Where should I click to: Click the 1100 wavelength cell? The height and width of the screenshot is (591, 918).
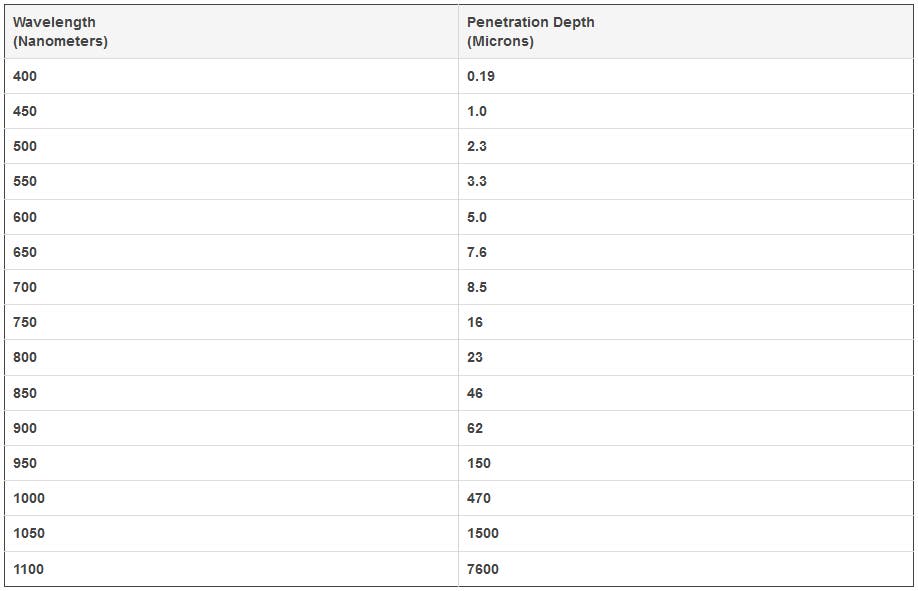click(x=29, y=569)
